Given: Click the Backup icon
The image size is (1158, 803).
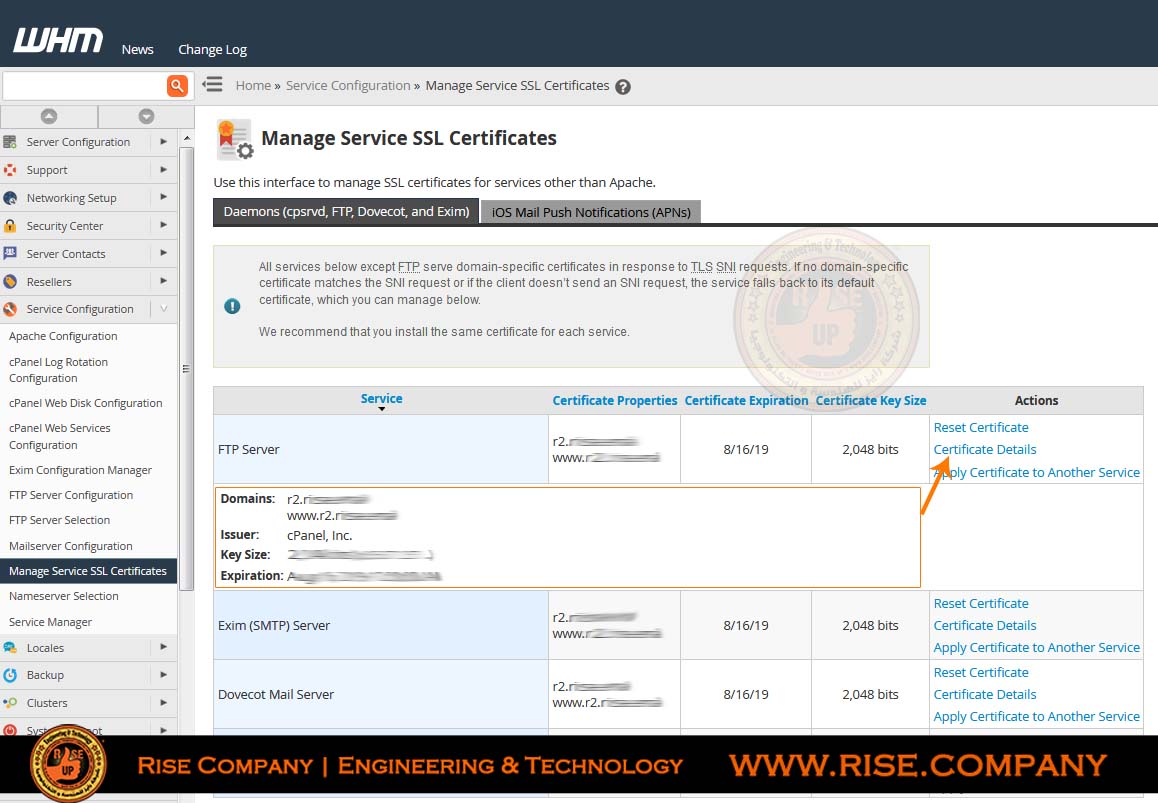Looking at the screenshot, I should click(10, 675).
